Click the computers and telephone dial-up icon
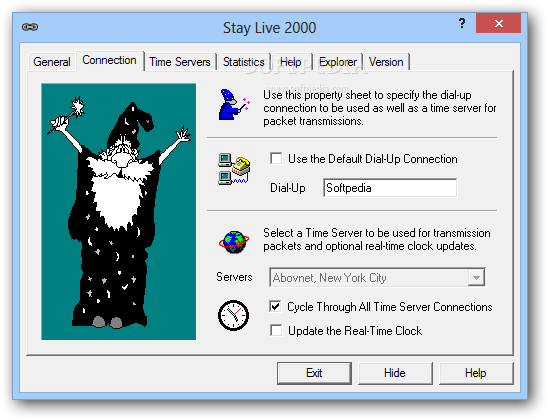The width and height of the screenshot is (548, 420). coord(234,169)
